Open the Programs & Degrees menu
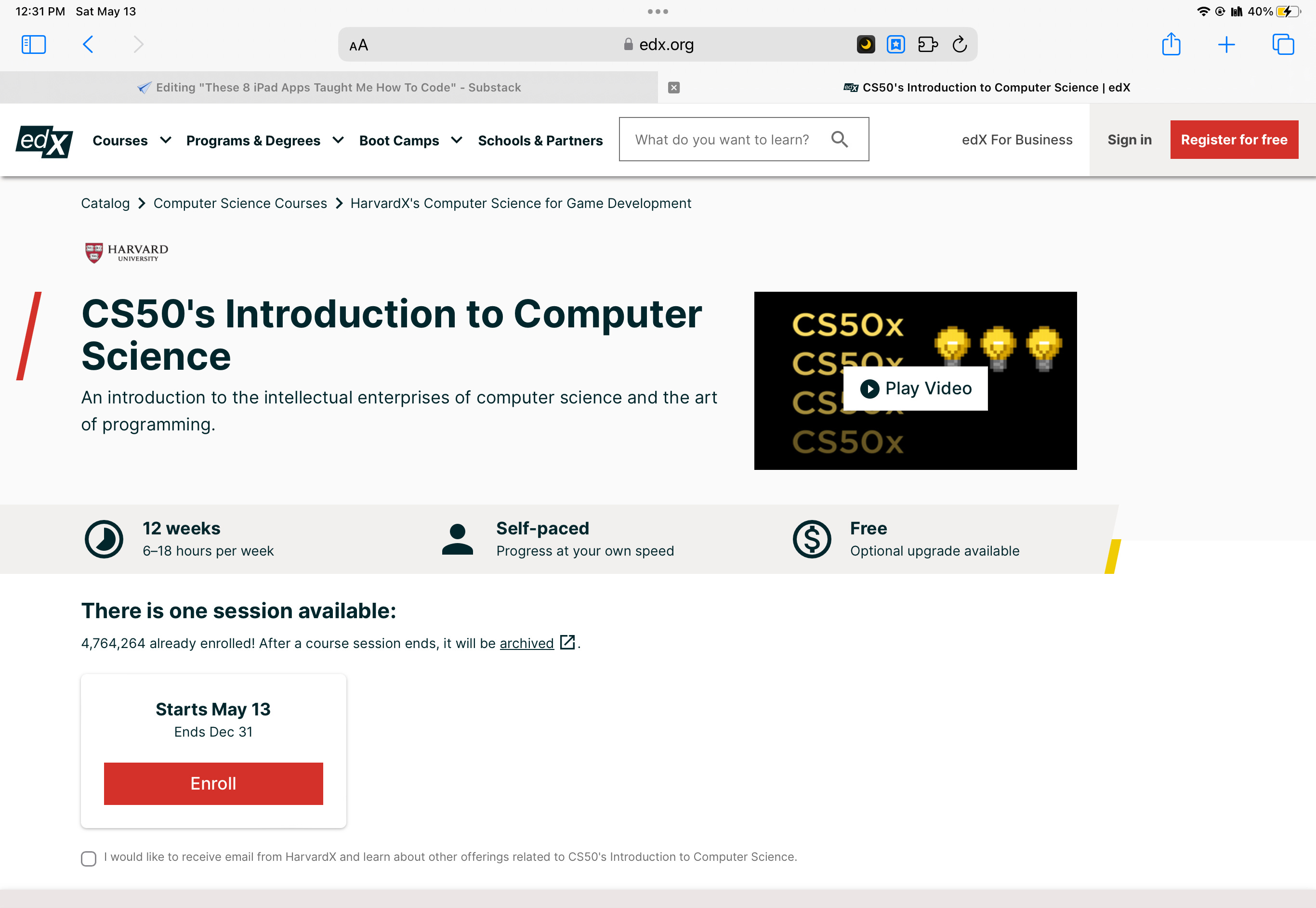The image size is (1316, 908). click(265, 141)
